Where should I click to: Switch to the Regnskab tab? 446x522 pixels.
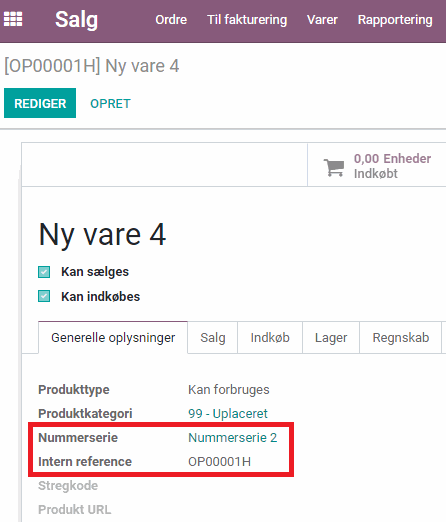pyautogui.click(x=401, y=337)
